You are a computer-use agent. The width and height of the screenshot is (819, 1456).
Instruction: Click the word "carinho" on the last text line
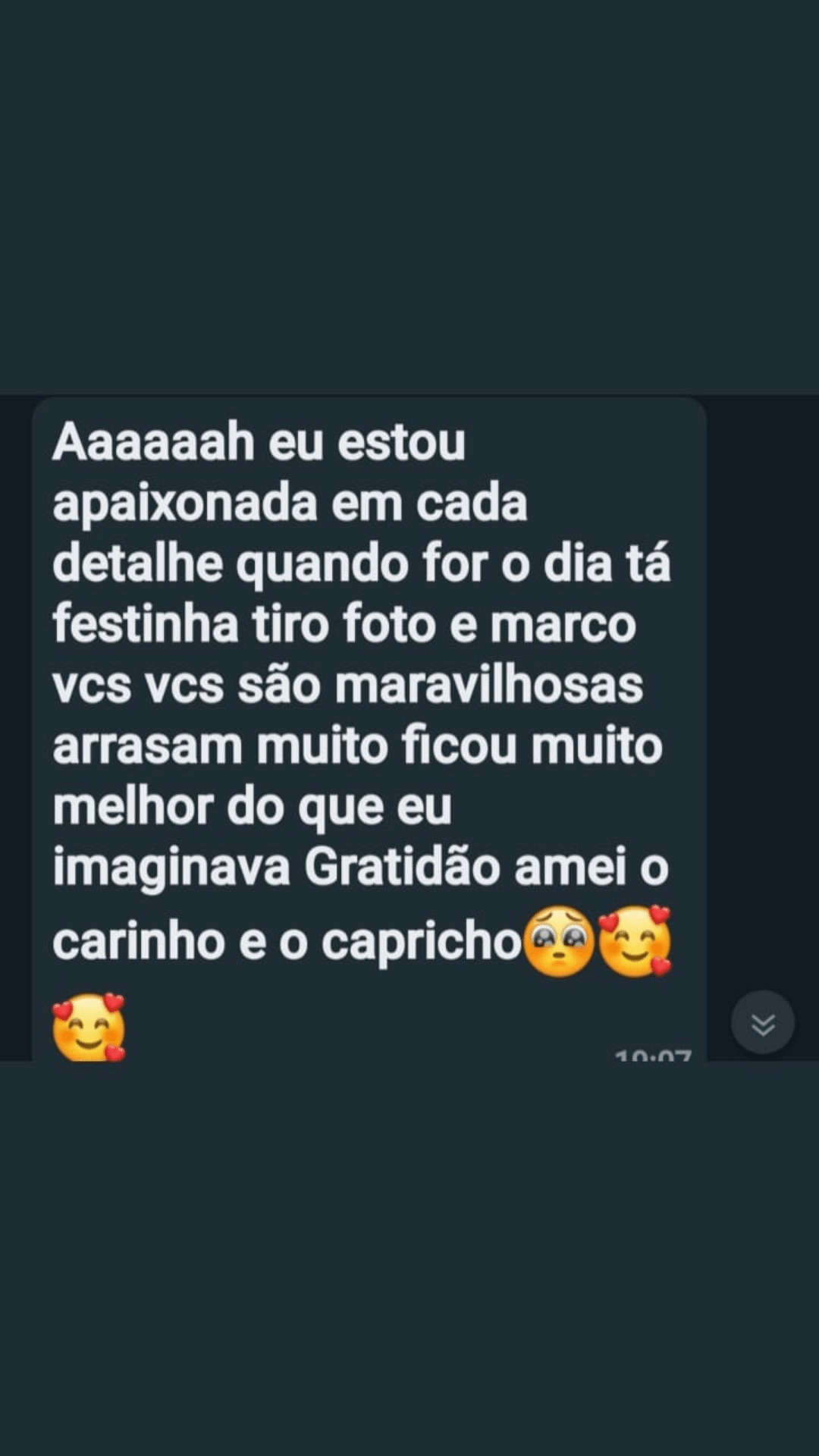[x=139, y=943]
